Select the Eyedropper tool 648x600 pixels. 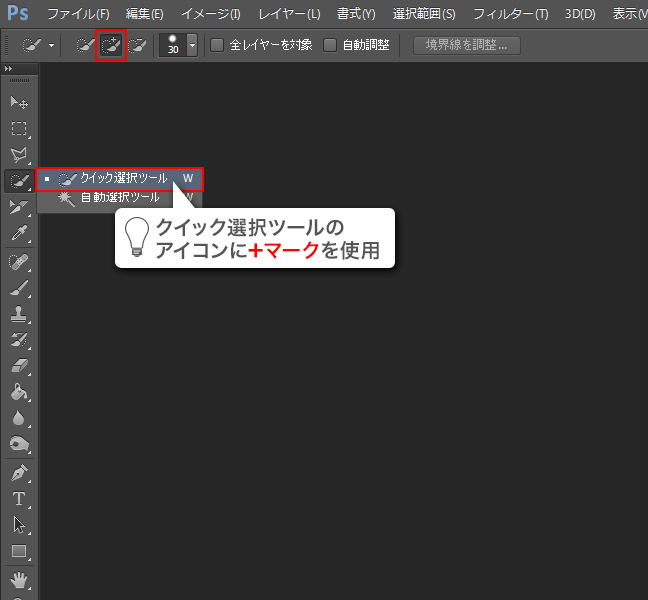pos(19,233)
